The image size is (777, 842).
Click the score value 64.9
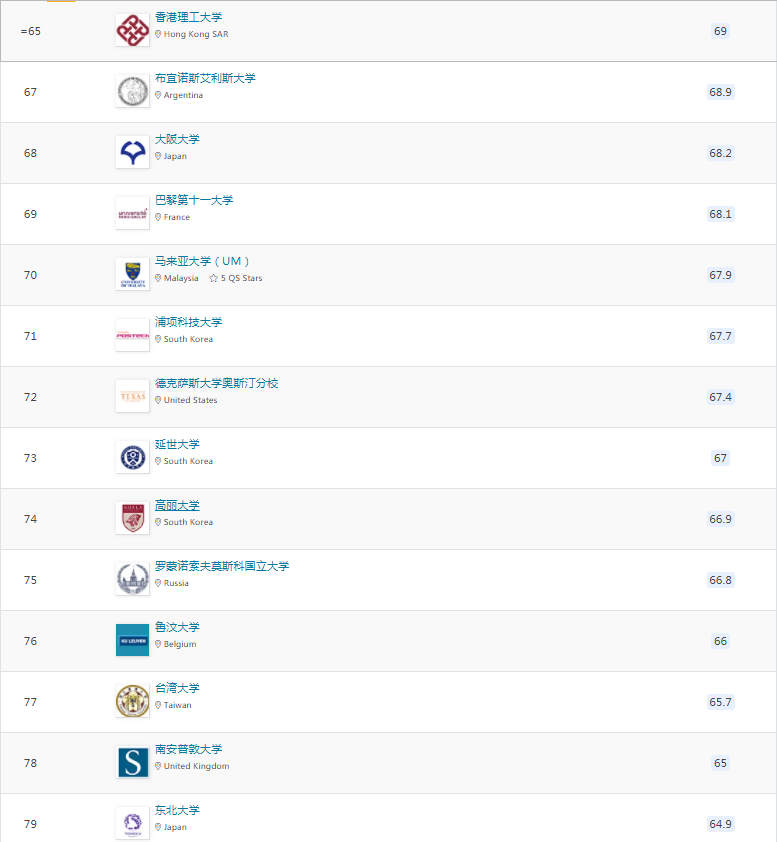click(720, 824)
